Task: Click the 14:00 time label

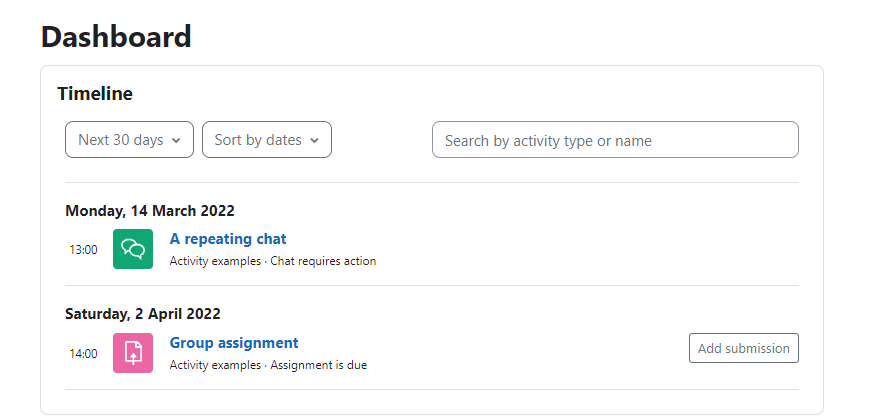Action: [83, 353]
